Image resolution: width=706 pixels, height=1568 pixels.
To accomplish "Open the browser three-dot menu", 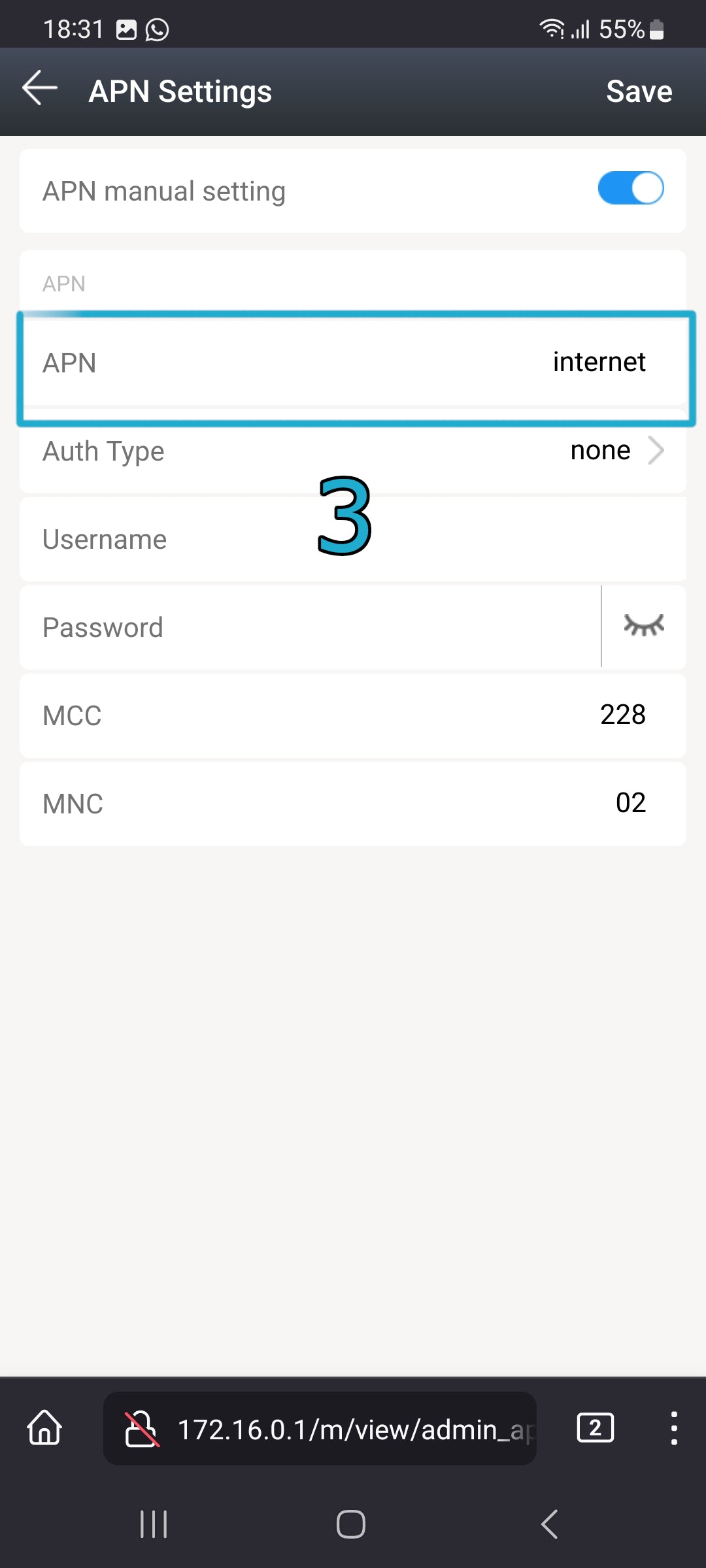I will click(x=673, y=1428).
